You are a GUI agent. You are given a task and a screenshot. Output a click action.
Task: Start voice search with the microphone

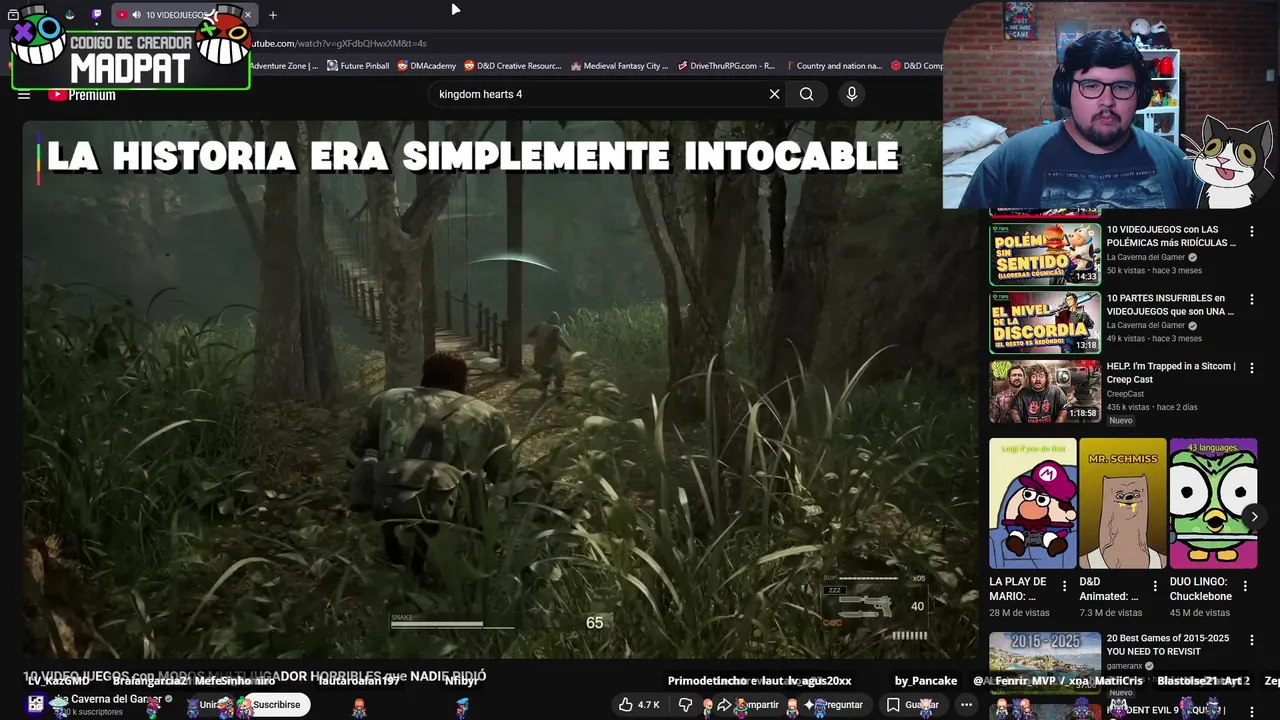[852, 94]
